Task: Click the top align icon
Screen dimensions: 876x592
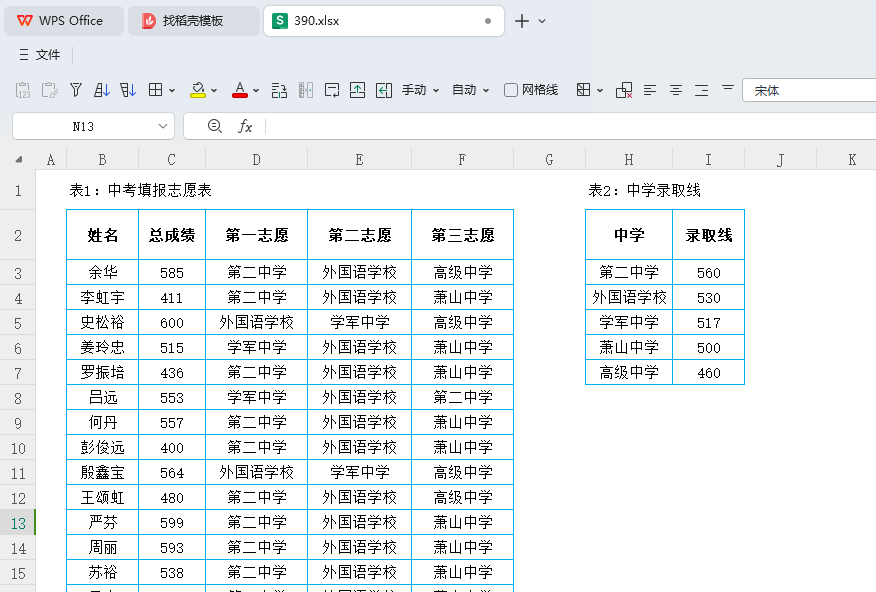Action: coord(727,88)
